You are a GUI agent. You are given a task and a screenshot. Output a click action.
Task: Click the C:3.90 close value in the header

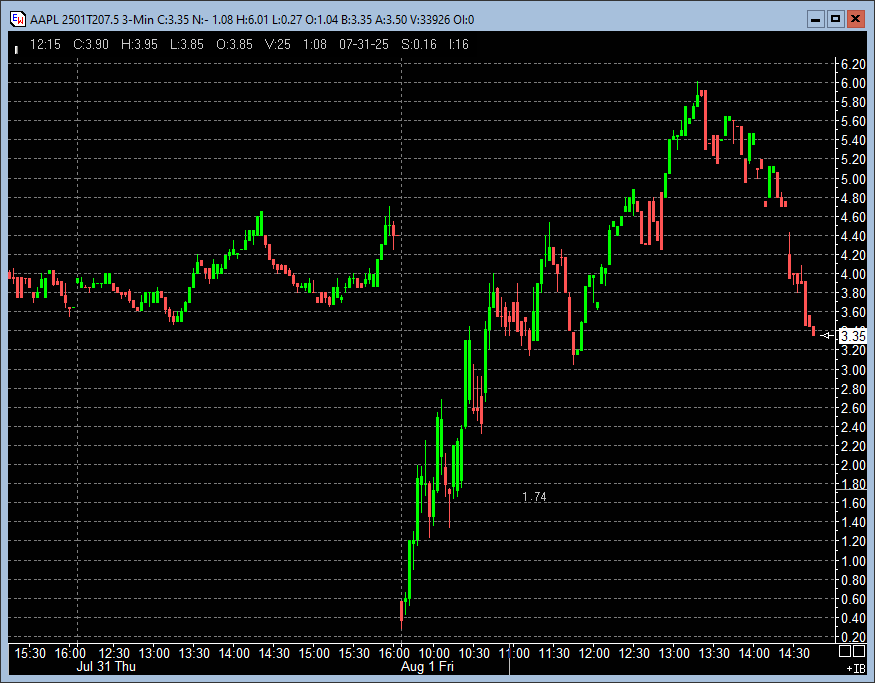pyautogui.click(x=91, y=44)
